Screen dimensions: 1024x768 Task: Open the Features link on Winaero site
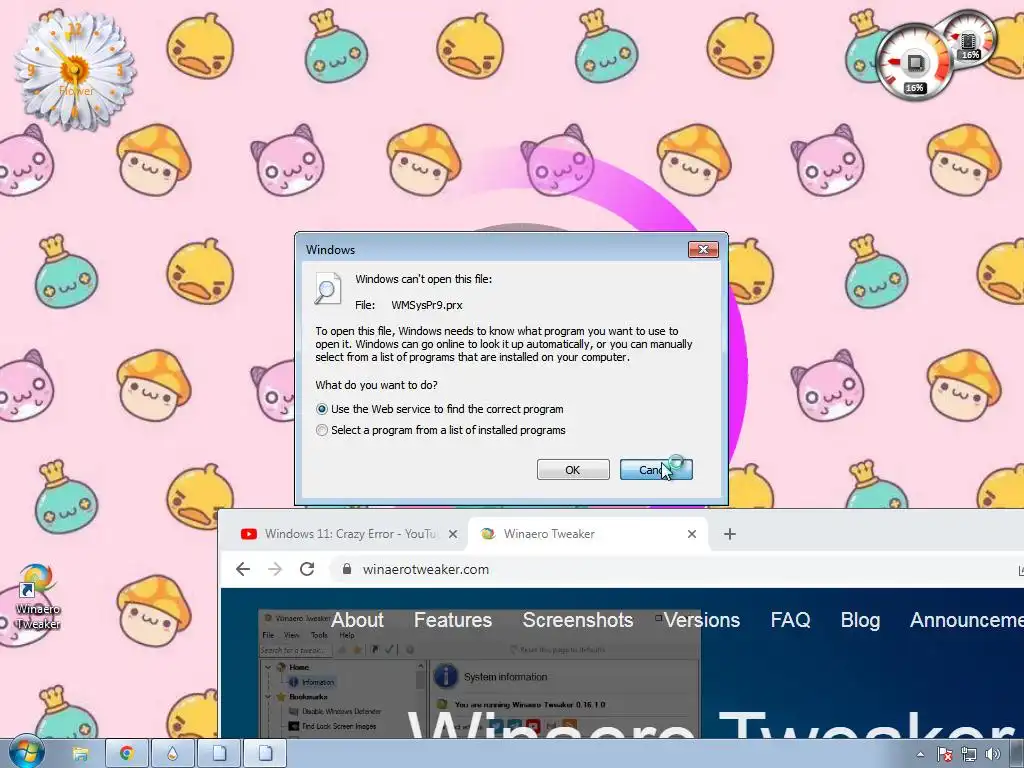pos(453,620)
